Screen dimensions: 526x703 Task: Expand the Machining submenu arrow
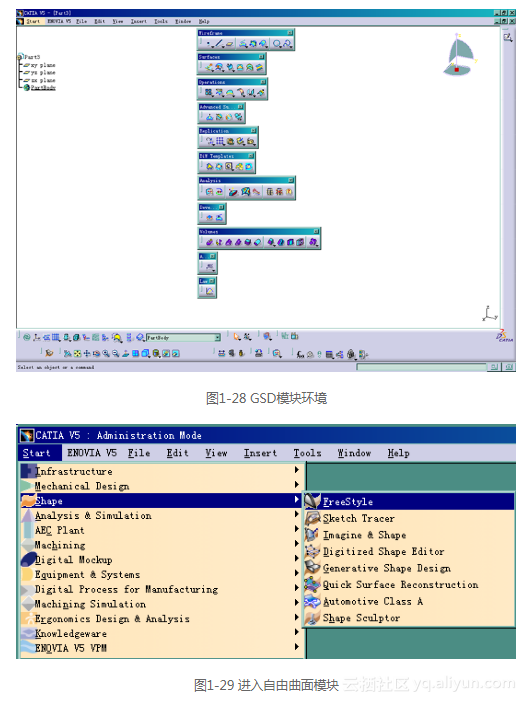tap(296, 544)
